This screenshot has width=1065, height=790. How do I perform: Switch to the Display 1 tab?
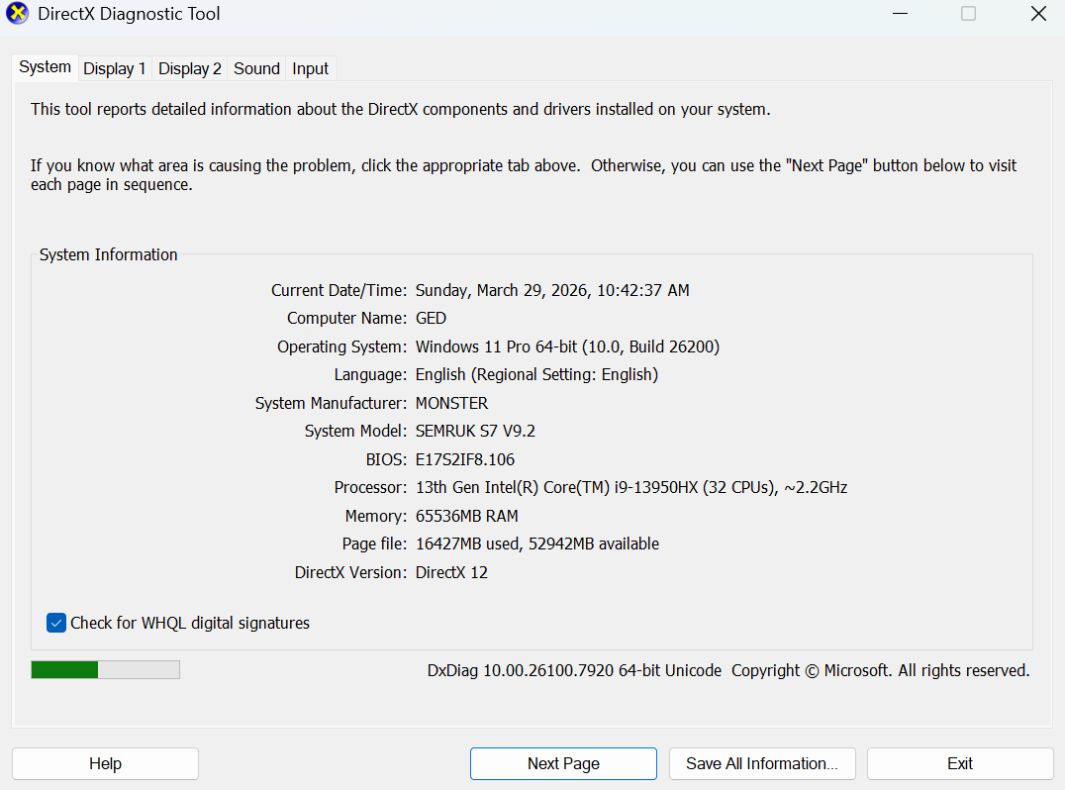tap(114, 68)
